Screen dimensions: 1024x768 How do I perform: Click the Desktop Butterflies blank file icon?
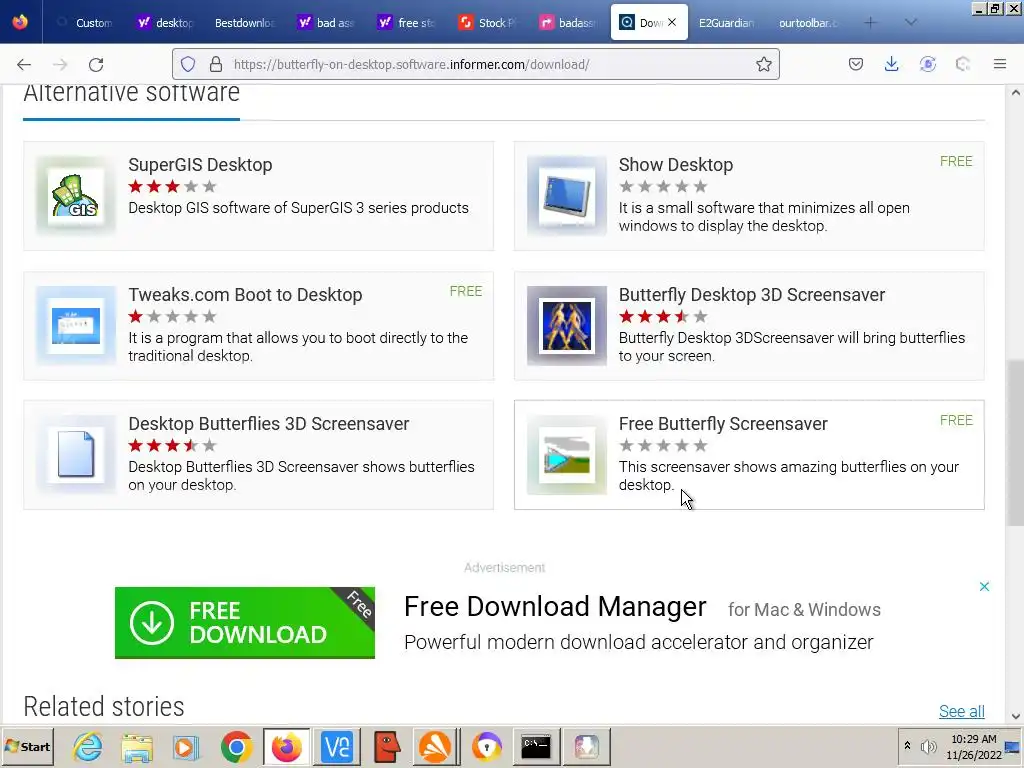click(x=76, y=455)
